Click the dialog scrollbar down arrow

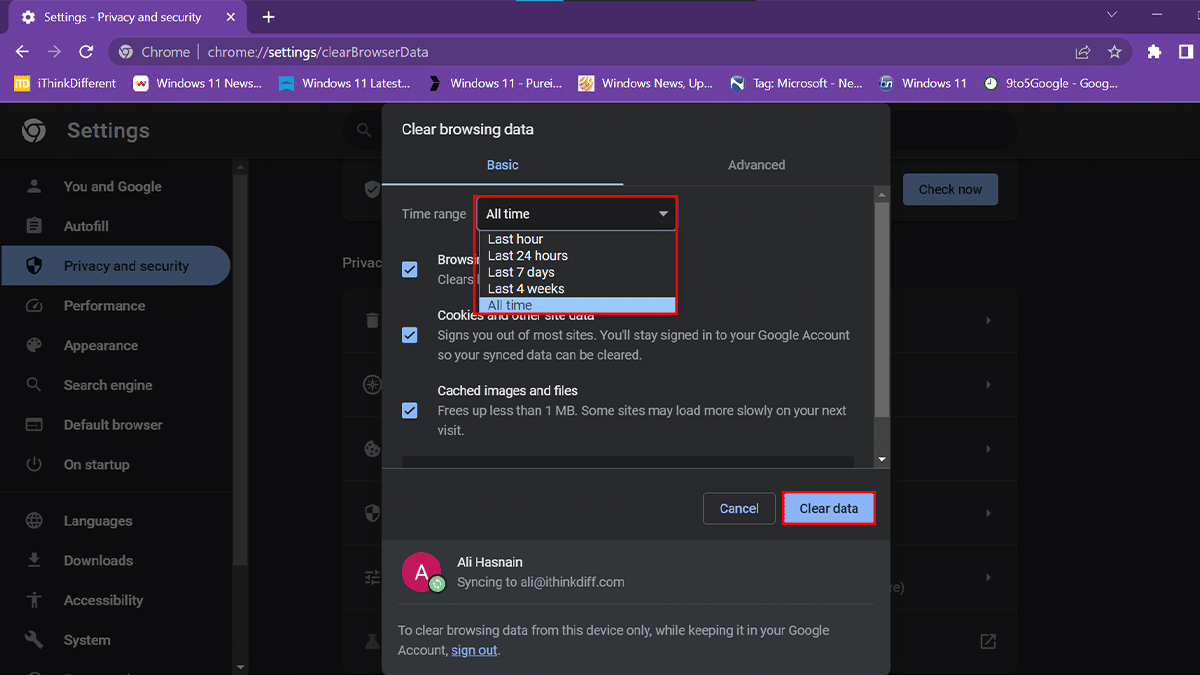click(881, 460)
